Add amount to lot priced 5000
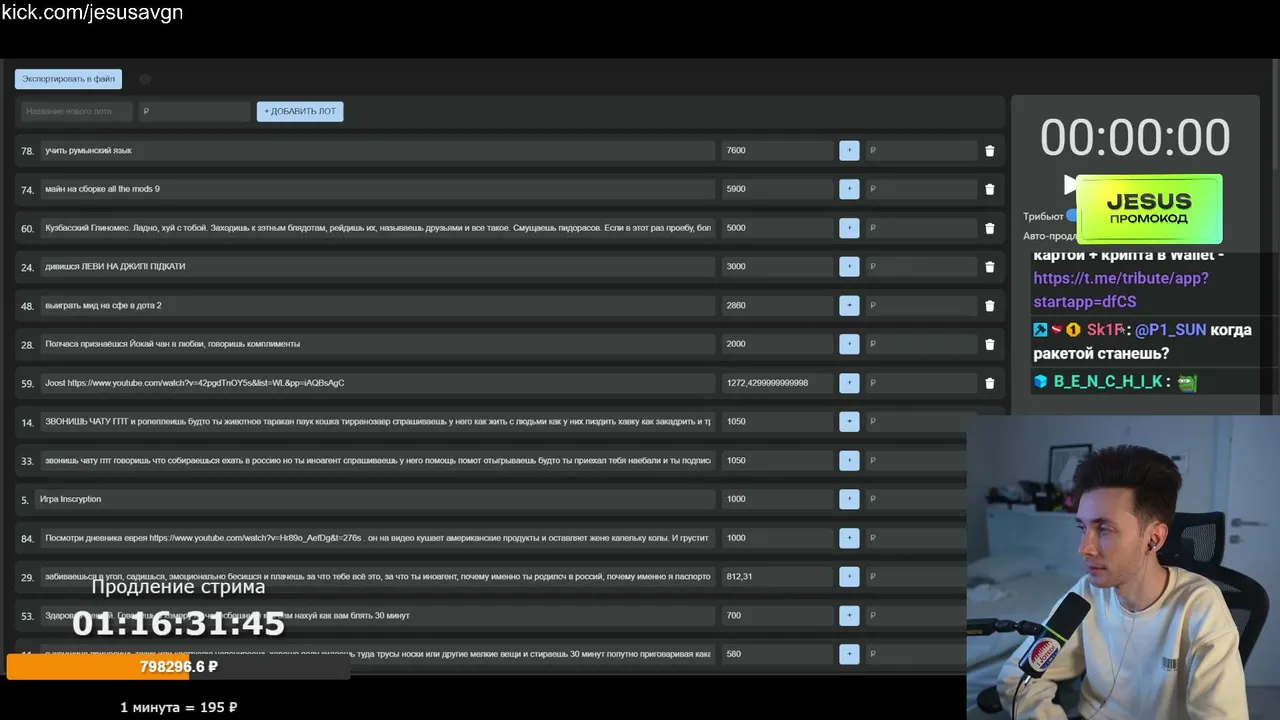1280x720 pixels. click(x=849, y=228)
